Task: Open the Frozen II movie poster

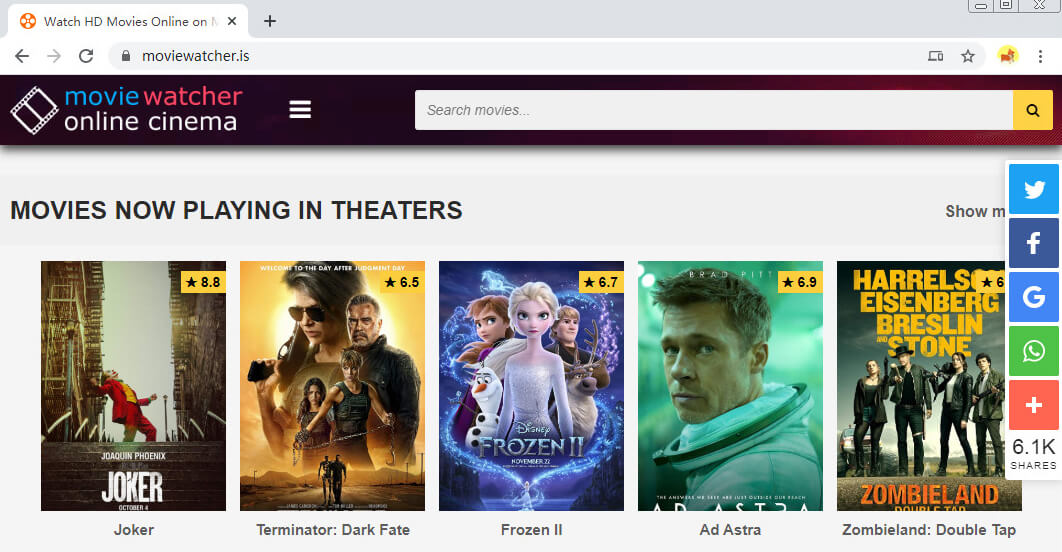Action: [532, 386]
